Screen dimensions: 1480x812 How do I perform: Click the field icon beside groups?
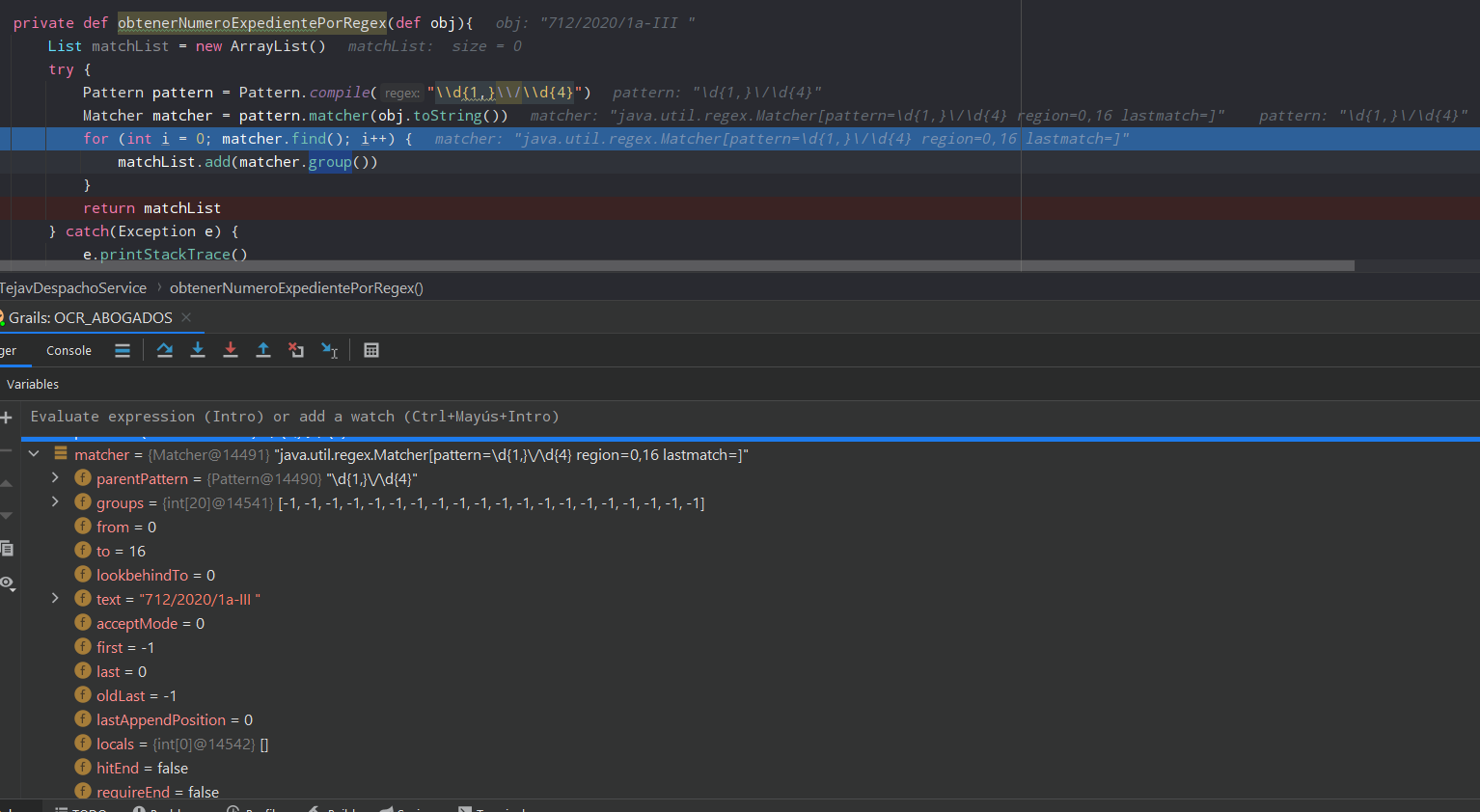click(83, 502)
